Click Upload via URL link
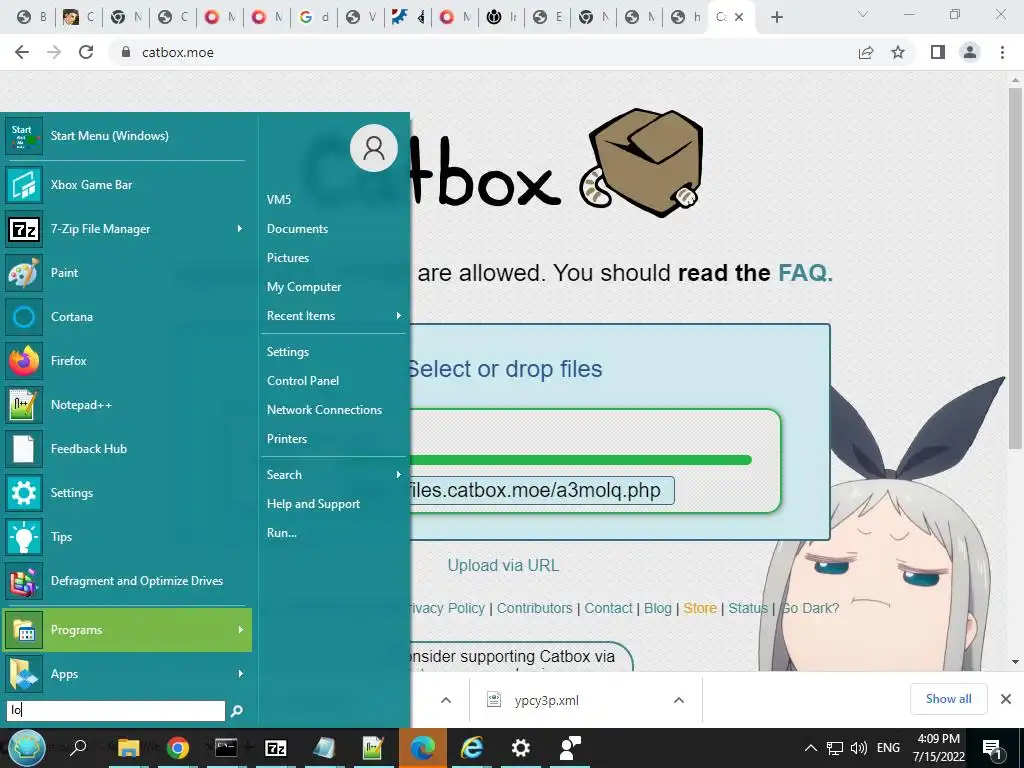Screen dimensions: 1024x768 (x=503, y=566)
